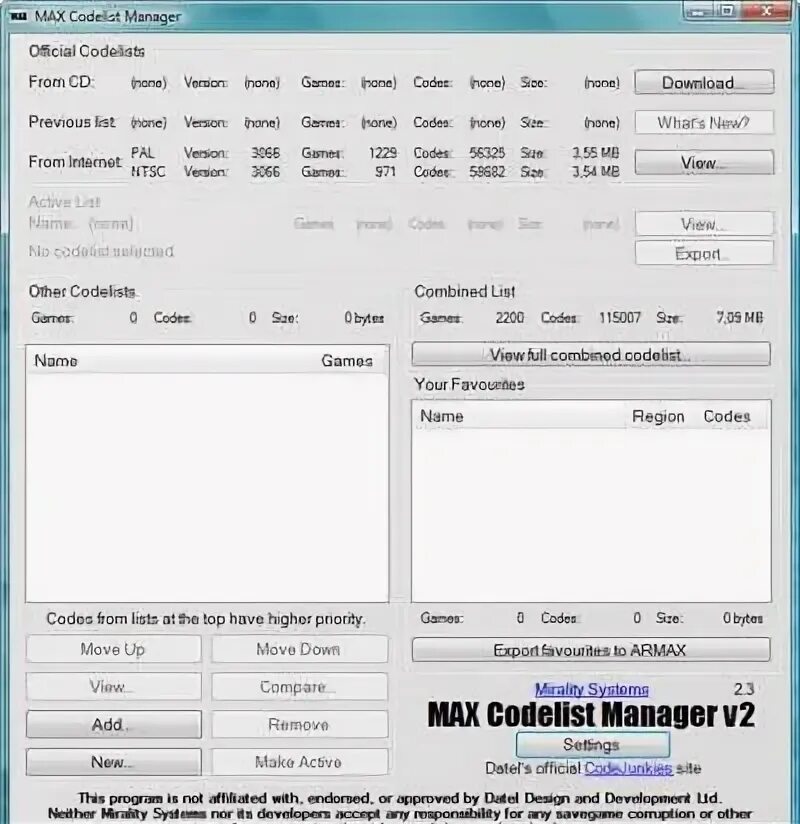Screen dimensions: 800x824
Task: Click the NTSC games value 971
Action: (x=385, y=172)
